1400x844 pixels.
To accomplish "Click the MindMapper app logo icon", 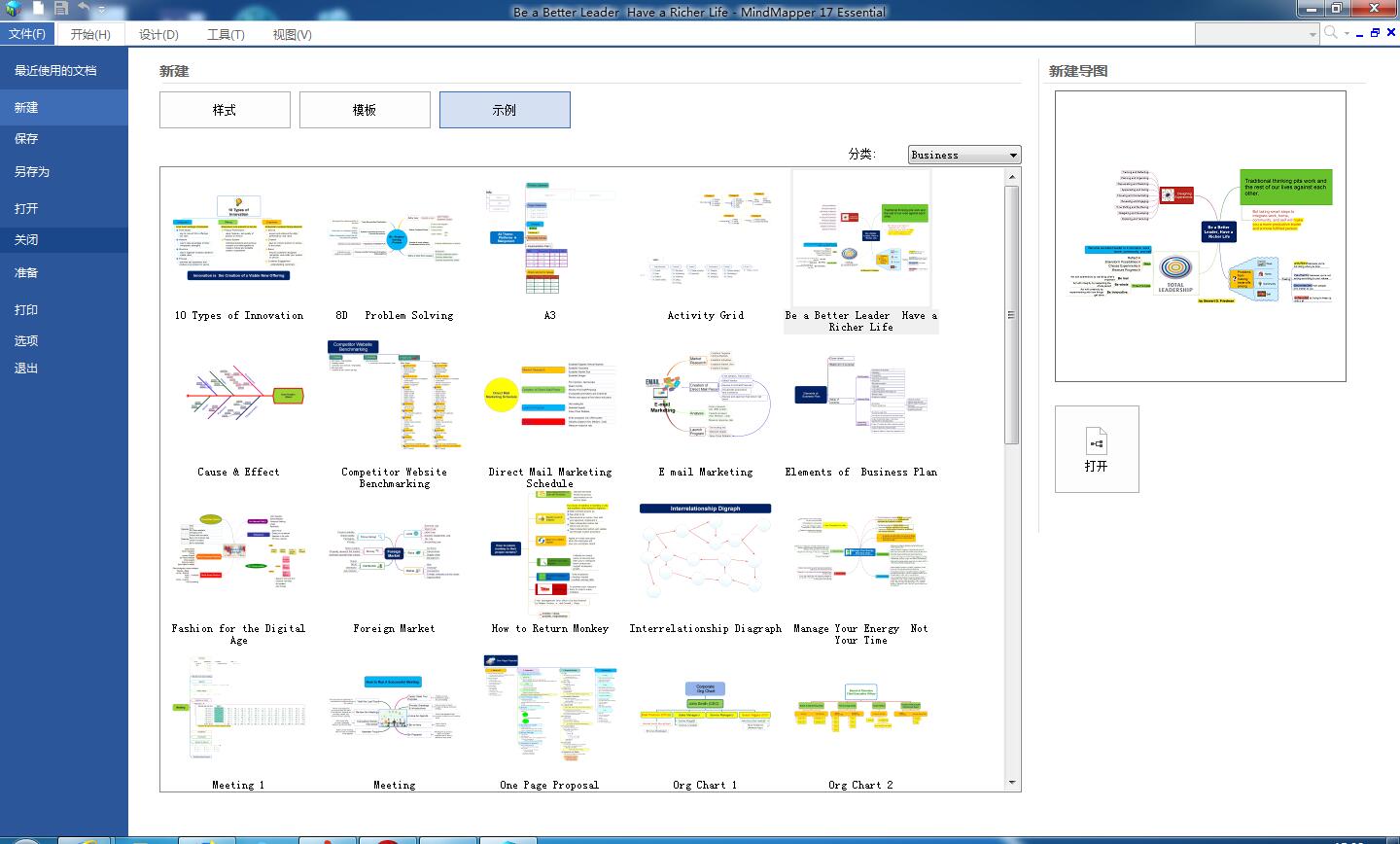I will click(x=12, y=10).
